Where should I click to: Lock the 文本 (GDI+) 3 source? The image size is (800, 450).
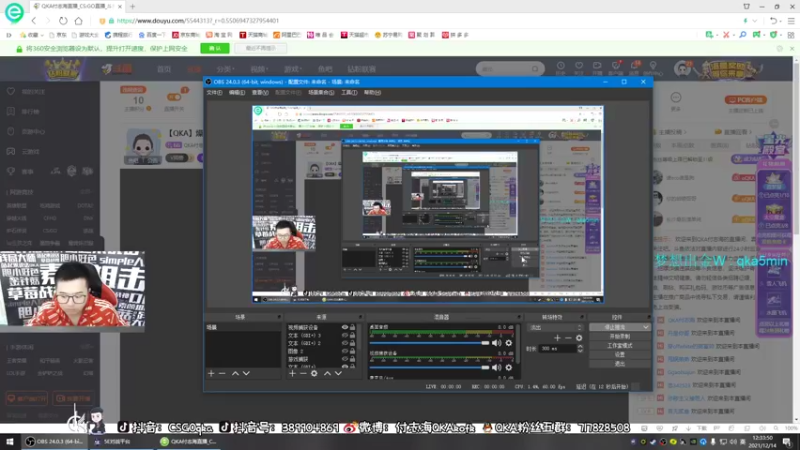click(x=353, y=336)
